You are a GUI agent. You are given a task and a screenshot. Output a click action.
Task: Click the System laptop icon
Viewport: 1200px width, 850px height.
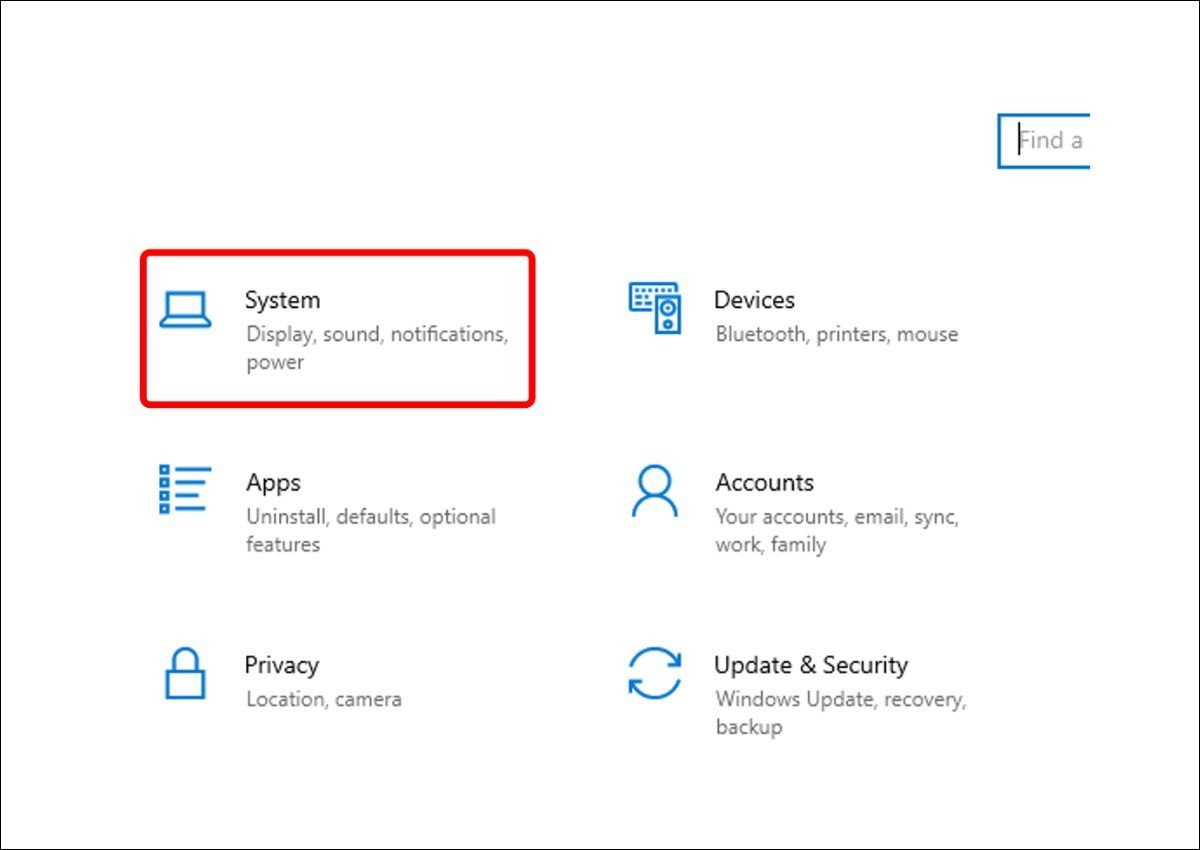pos(187,311)
